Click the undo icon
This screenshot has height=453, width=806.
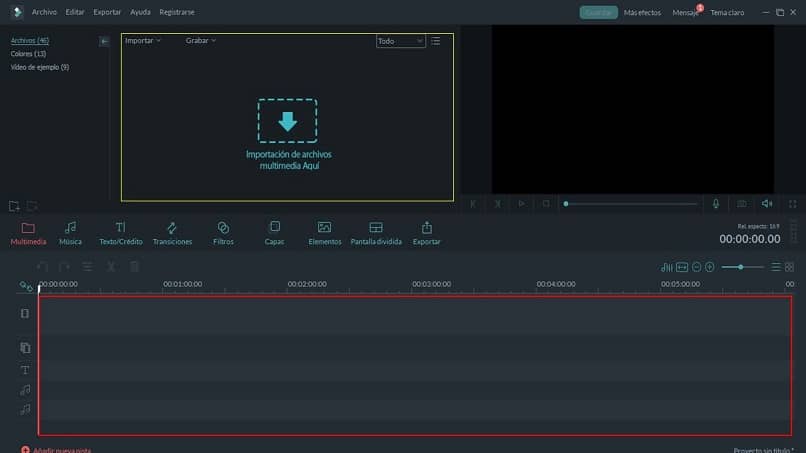42,266
